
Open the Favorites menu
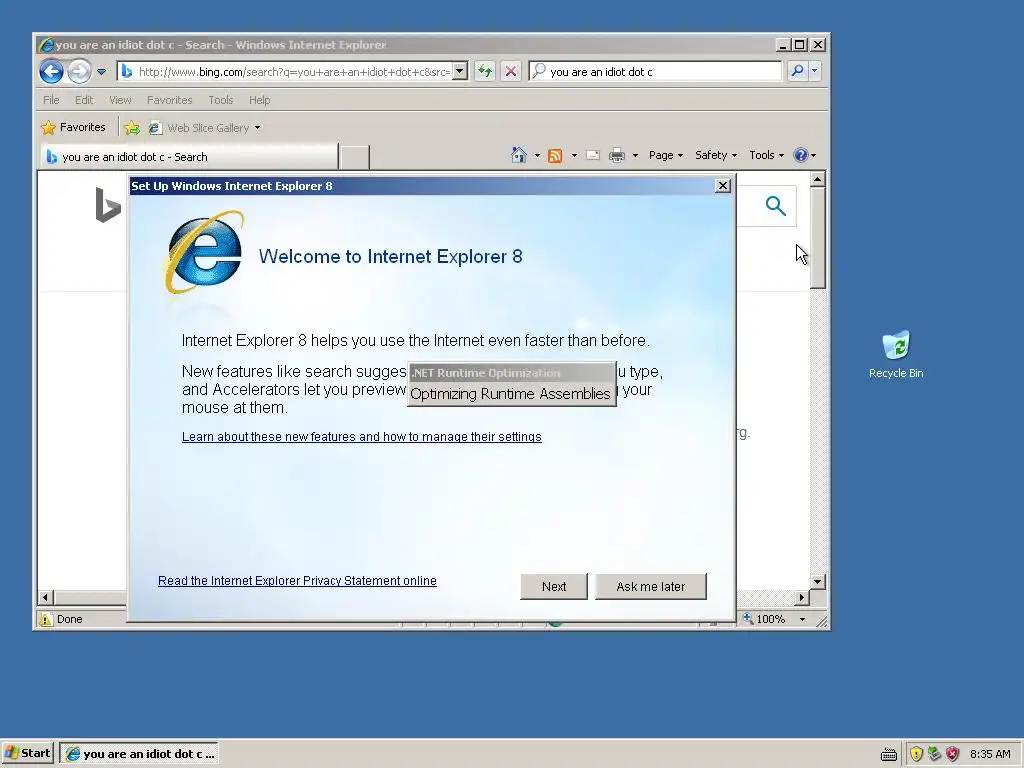169,100
